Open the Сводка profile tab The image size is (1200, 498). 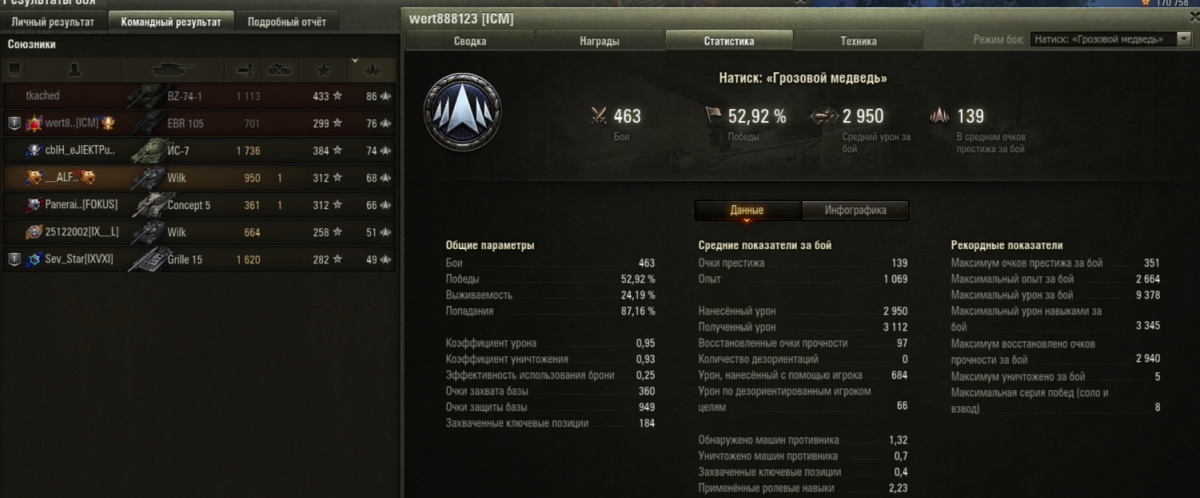(x=470, y=41)
